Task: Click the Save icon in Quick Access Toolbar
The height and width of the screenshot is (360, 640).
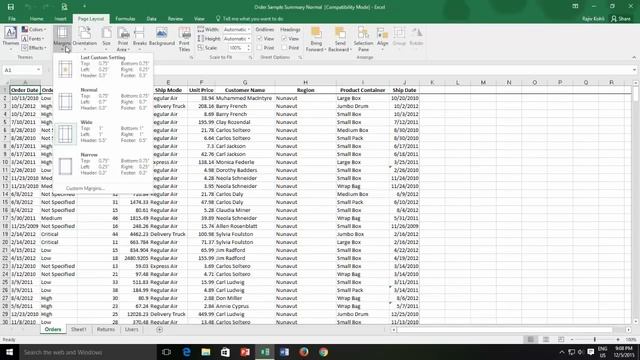Action: (11, 7)
